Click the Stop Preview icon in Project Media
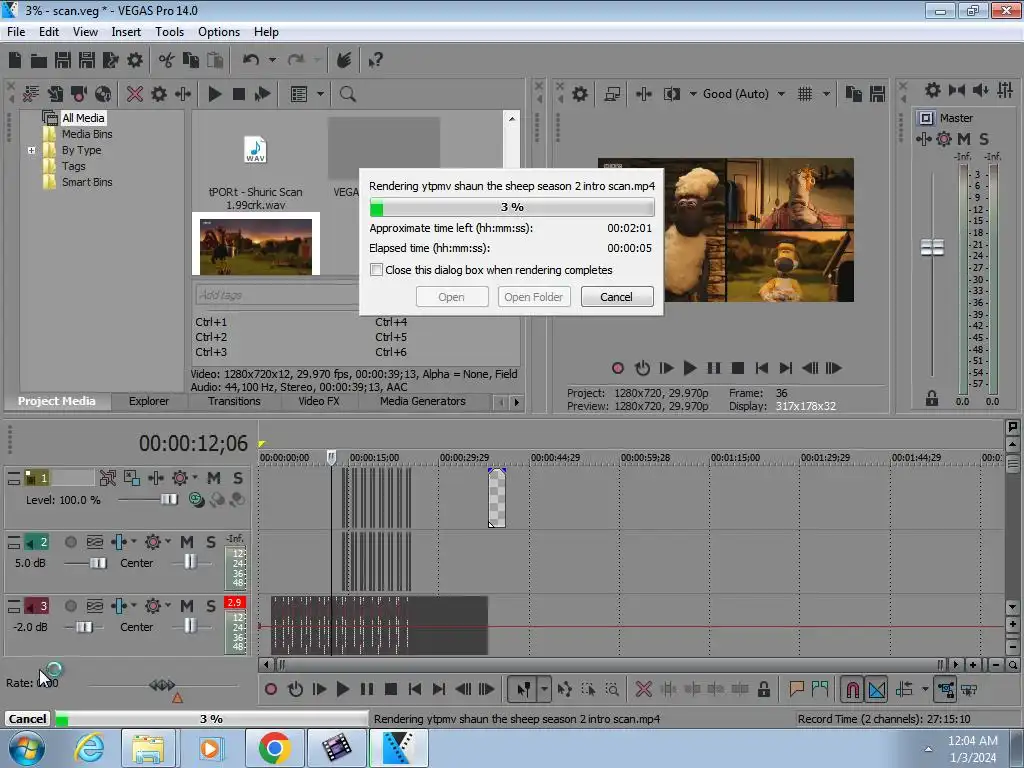Viewport: 1024px width, 768px height. click(238, 94)
